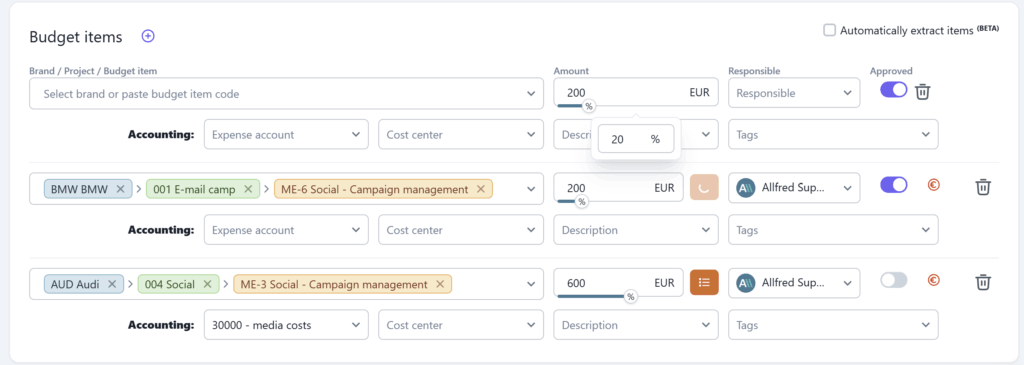
Task: Expand BMW brand/project selector chevron
Action: coord(531,189)
